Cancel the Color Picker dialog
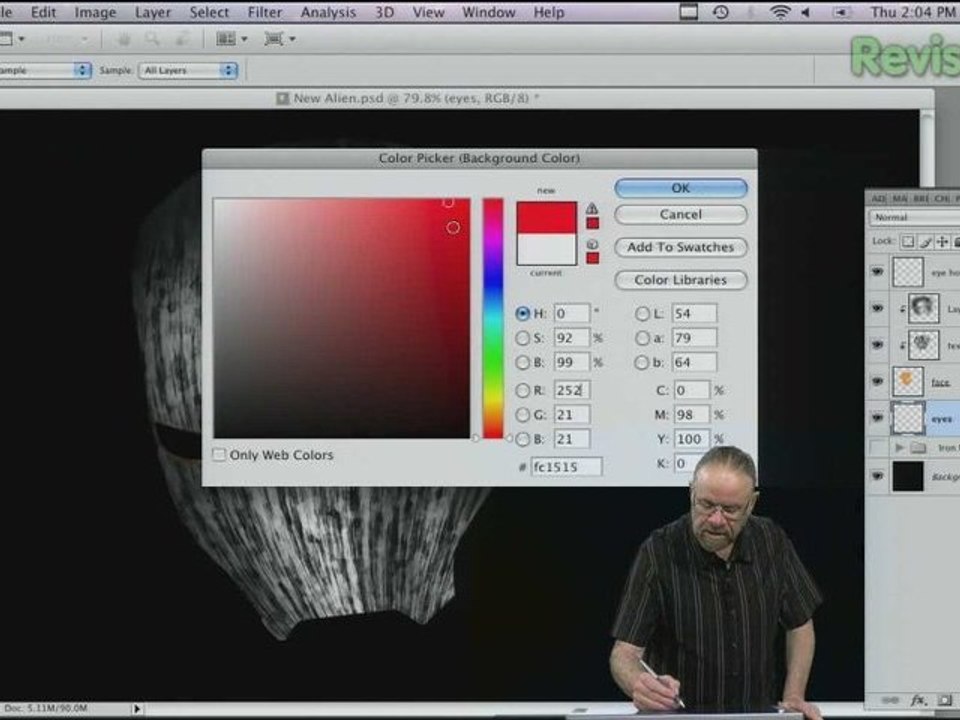 (x=681, y=214)
